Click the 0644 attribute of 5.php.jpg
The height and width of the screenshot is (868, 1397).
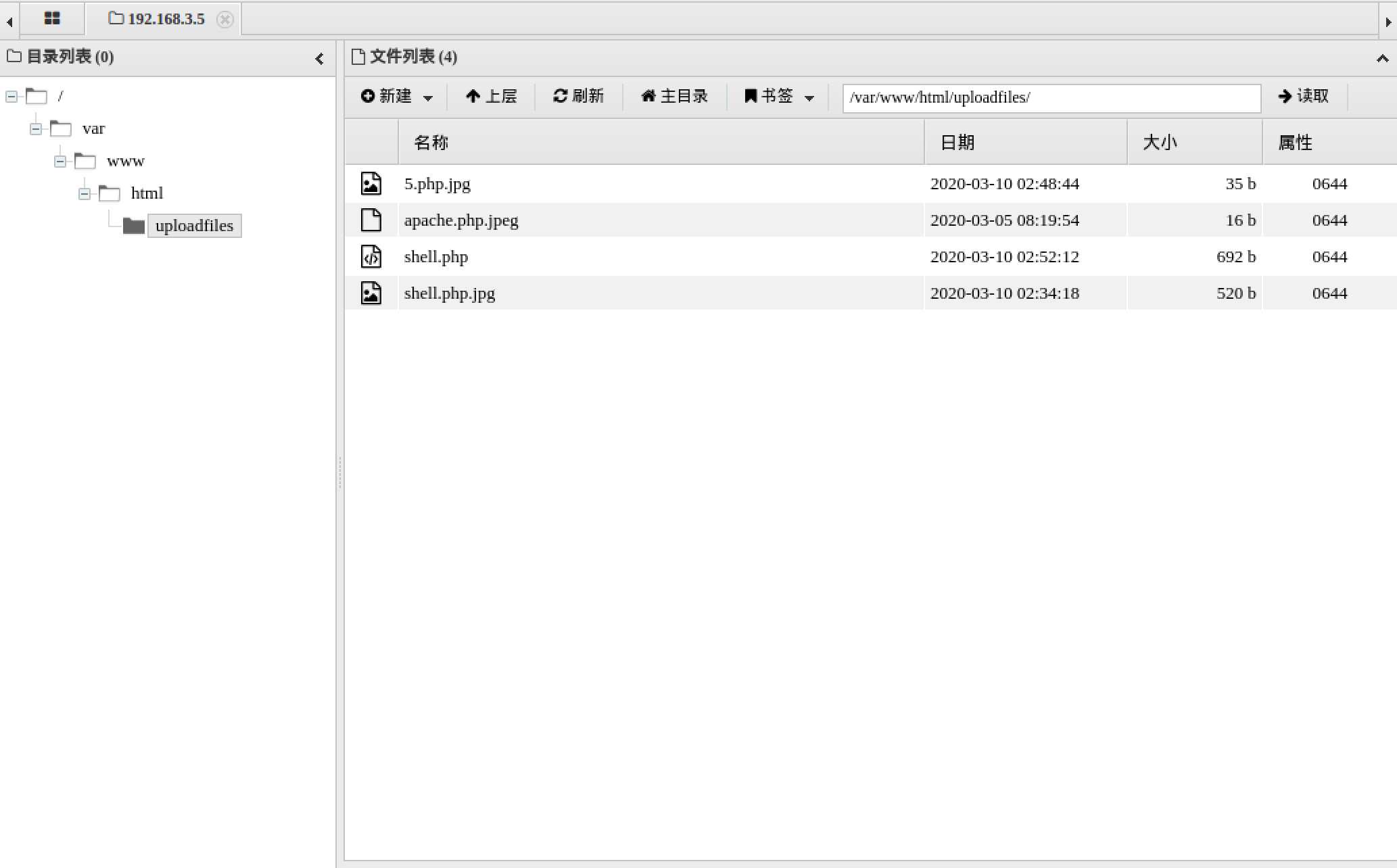point(1329,184)
